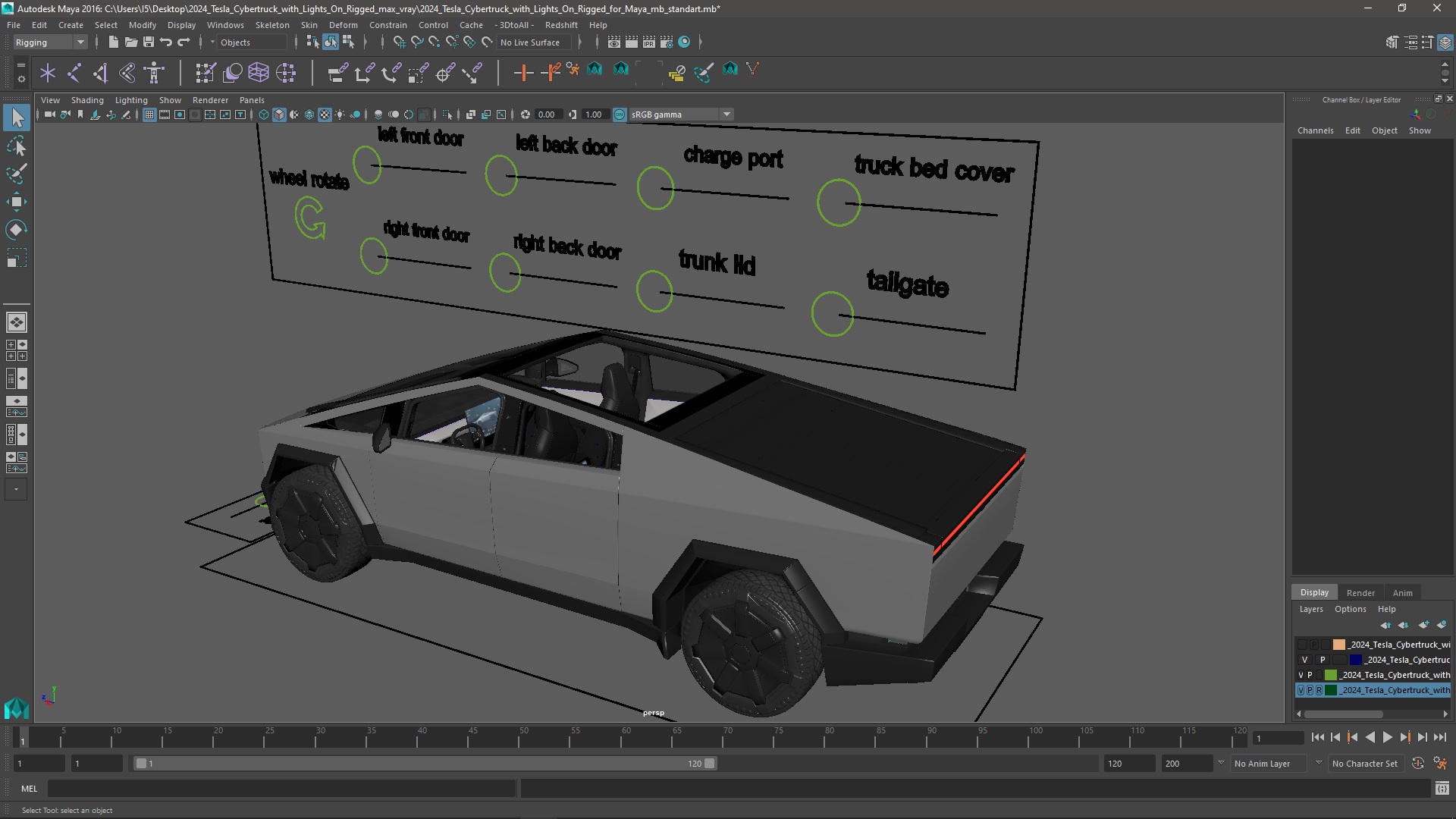Viewport: 1456px width, 819px height.
Task: Click the New Scene icon
Action: click(x=113, y=42)
